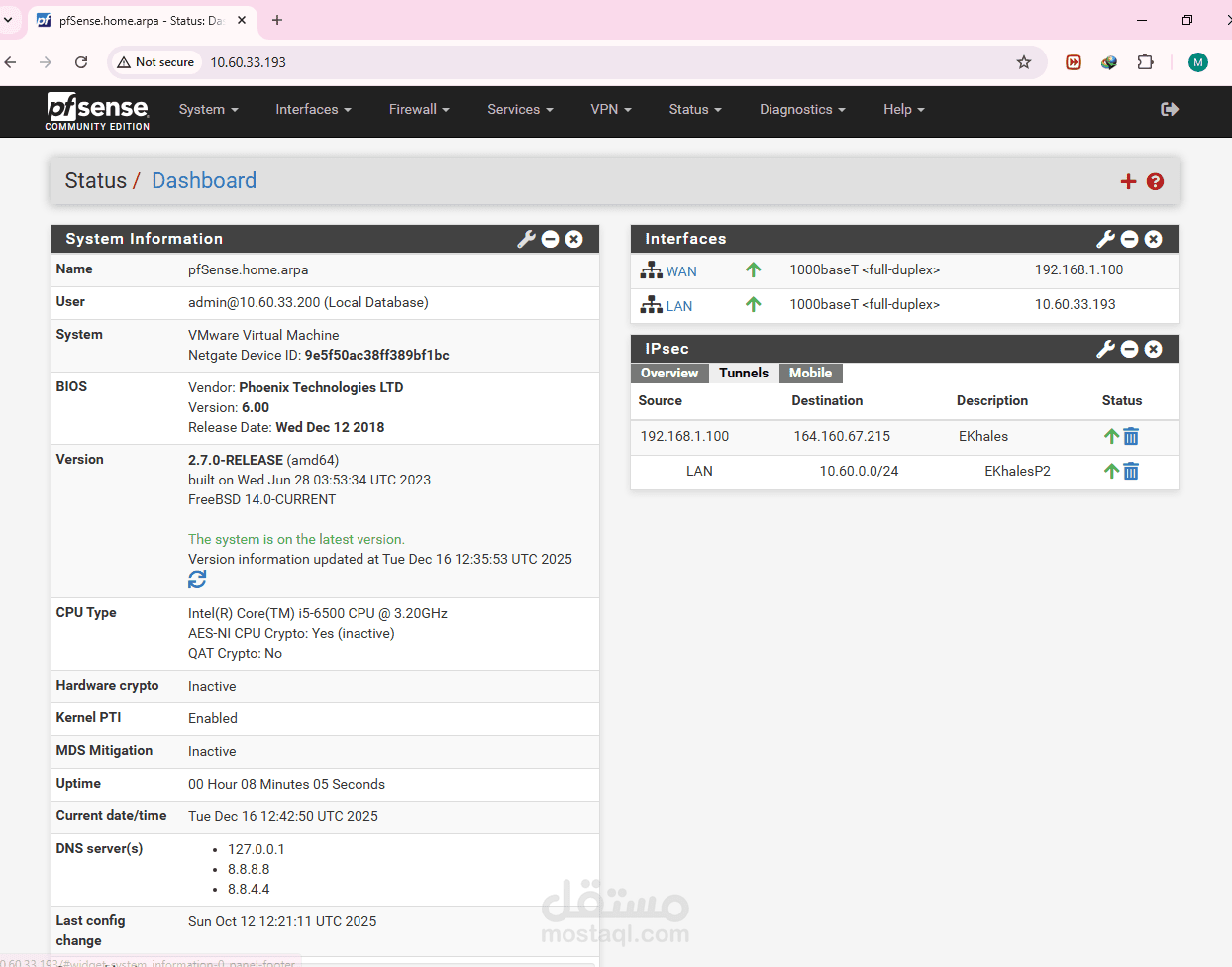Click the page reload icon in browser toolbar
The height and width of the screenshot is (967, 1232).
(x=82, y=61)
